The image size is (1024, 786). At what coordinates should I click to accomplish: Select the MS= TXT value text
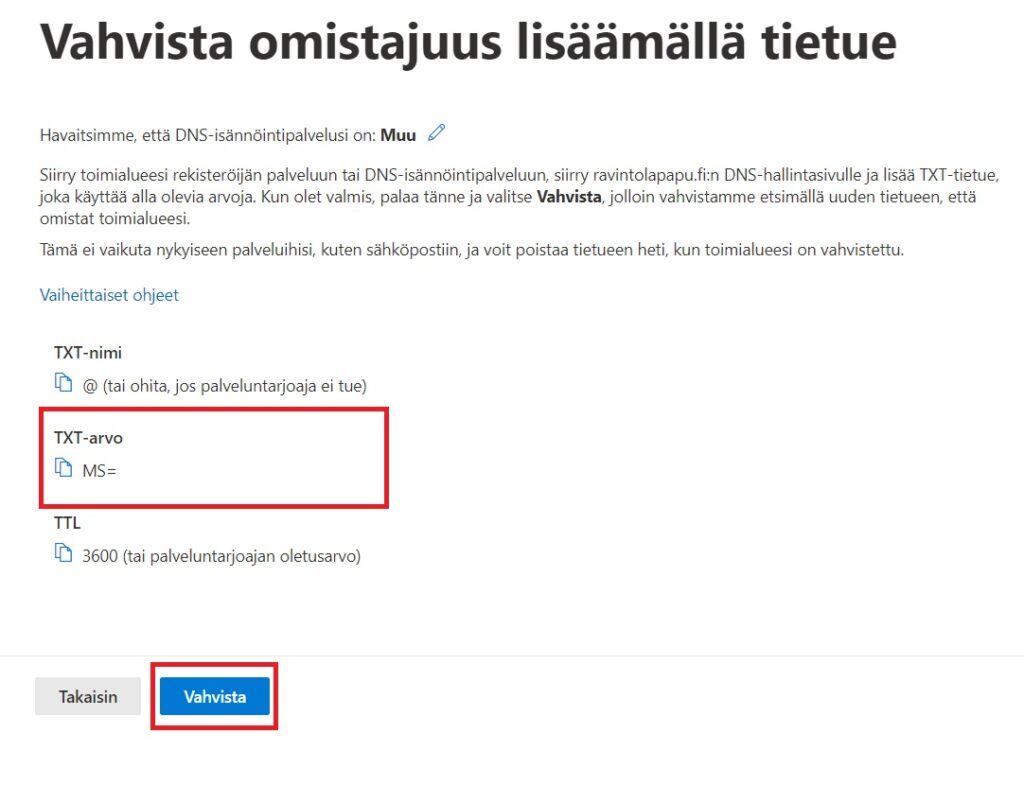[100, 468]
